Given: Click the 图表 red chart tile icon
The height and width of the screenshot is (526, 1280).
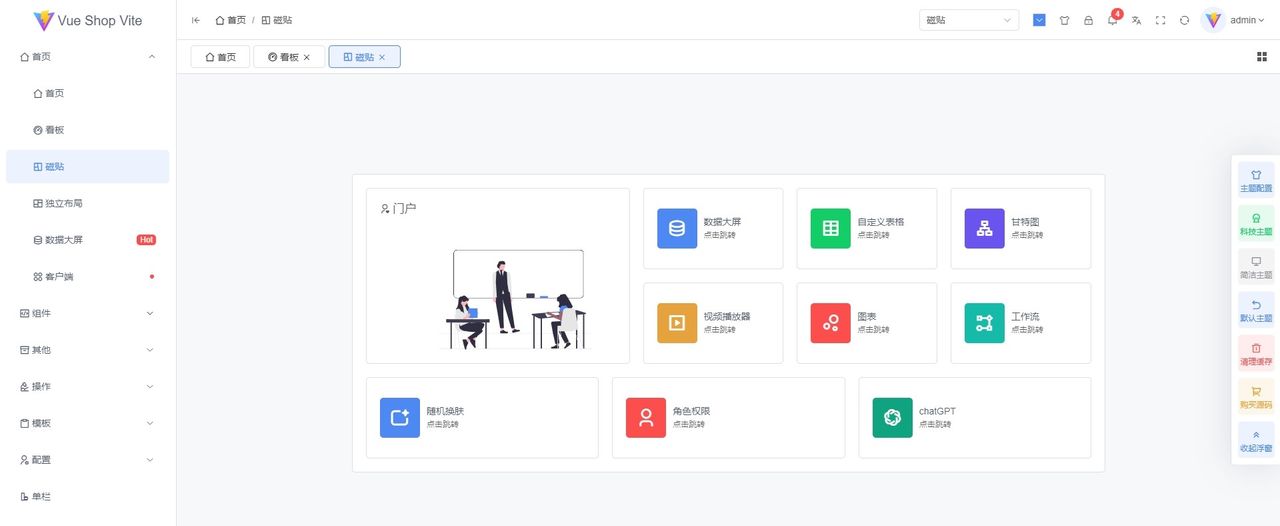Looking at the screenshot, I should click(831, 323).
